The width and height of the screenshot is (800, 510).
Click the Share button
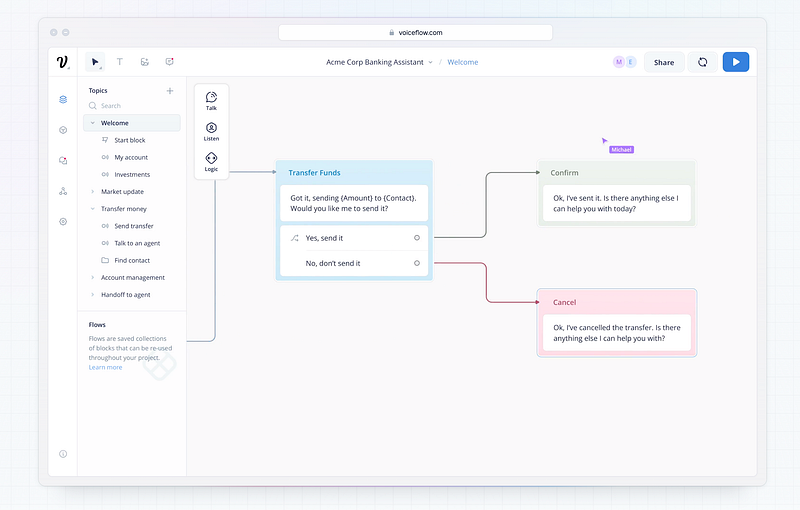664,62
